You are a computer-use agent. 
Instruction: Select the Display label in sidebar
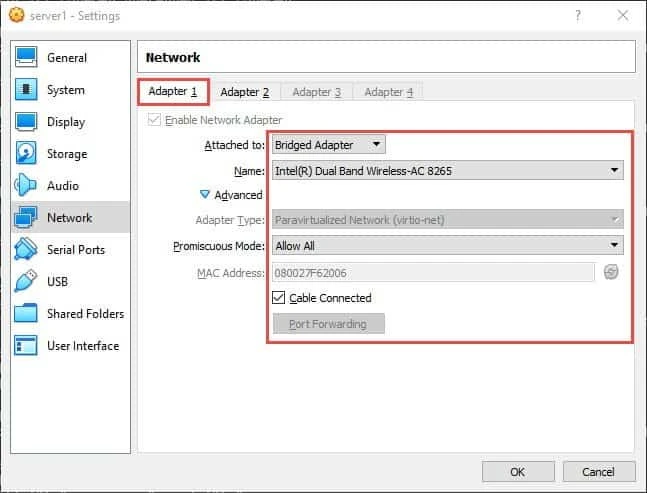click(66, 122)
